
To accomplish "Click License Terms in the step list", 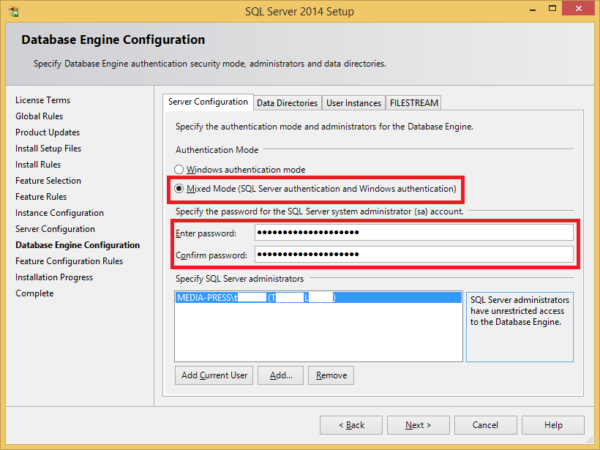I will 43,100.
